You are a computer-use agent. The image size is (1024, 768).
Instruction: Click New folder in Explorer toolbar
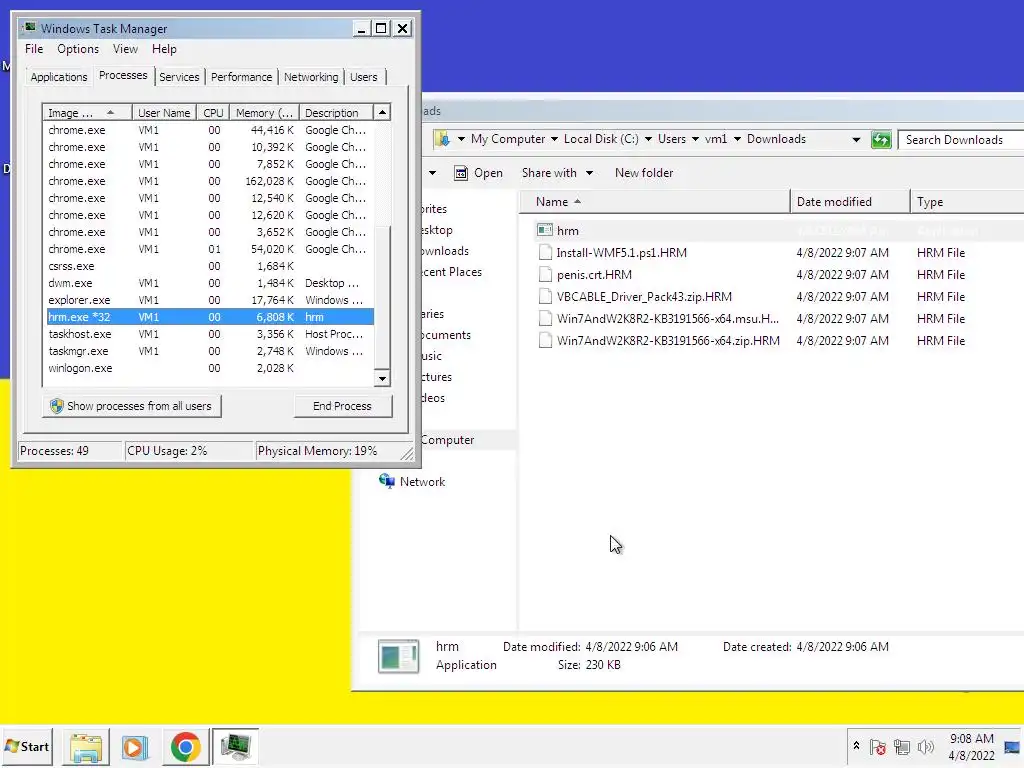(x=643, y=173)
